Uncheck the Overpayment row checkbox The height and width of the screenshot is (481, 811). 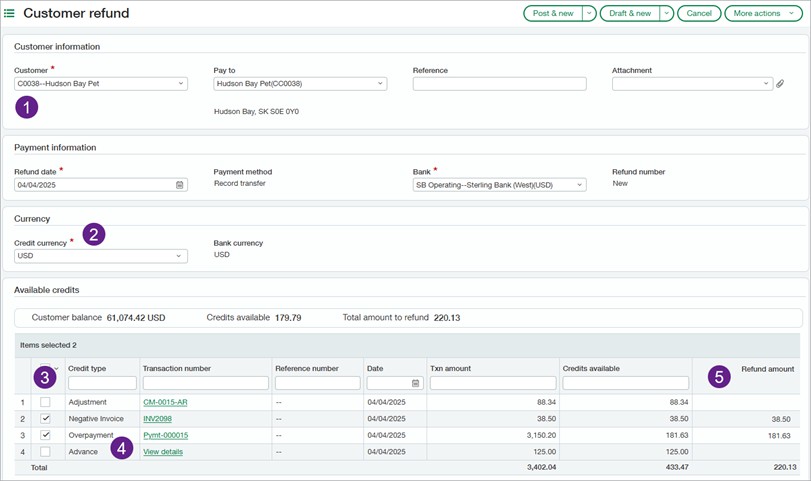click(45, 435)
